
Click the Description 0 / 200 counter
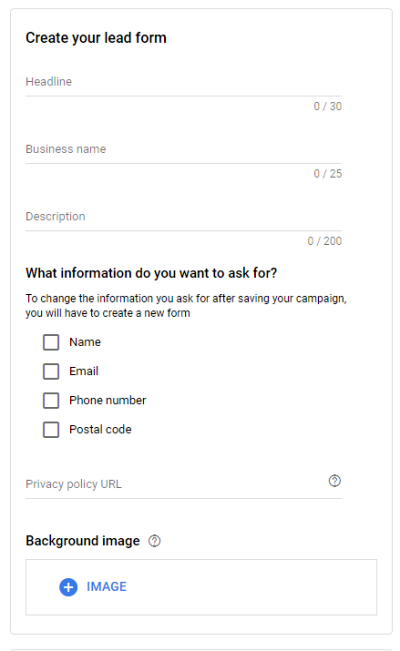click(325, 241)
